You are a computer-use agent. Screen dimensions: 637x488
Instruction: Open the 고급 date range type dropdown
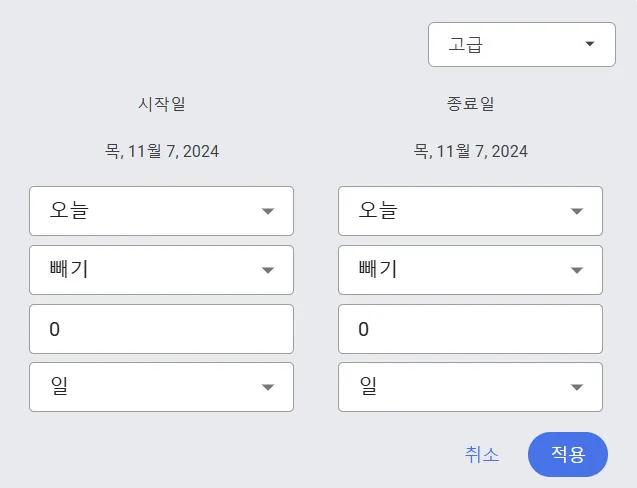click(520, 45)
